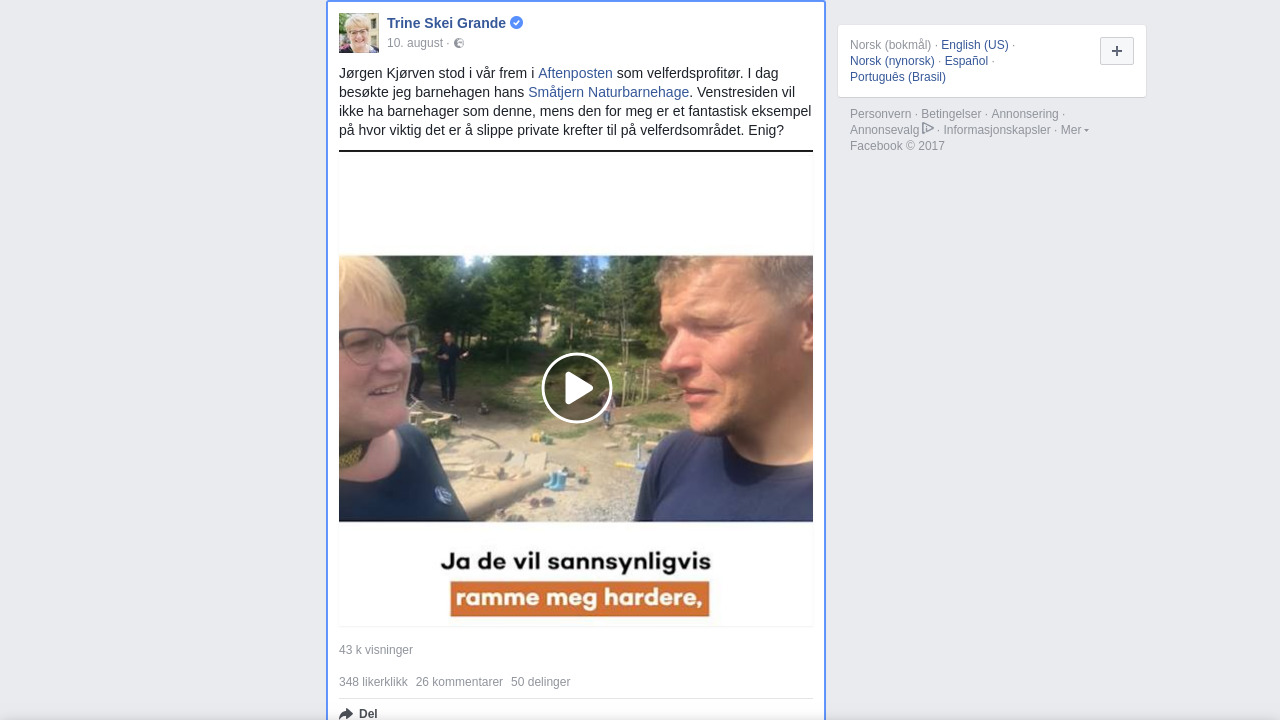Click the public globe icon beside the date
1280x720 pixels.
(459, 43)
